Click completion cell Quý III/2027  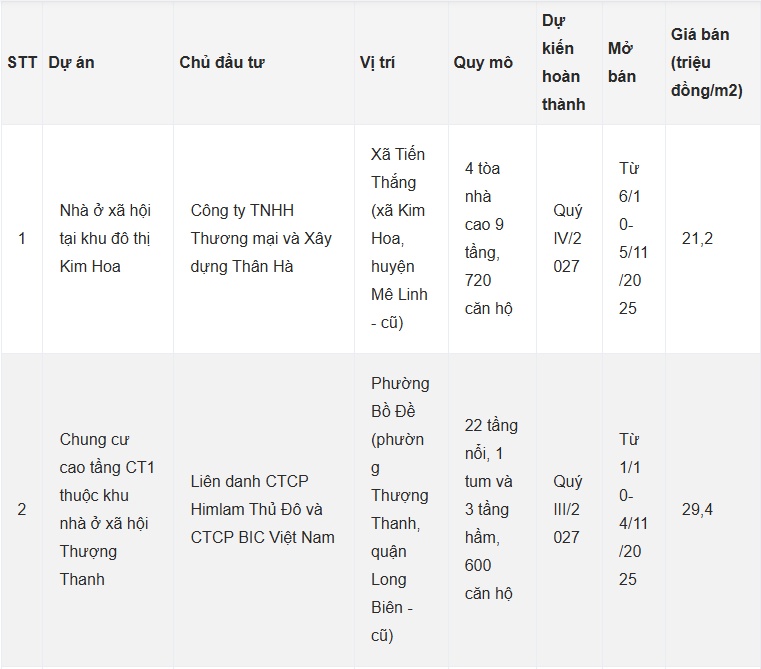click(566, 509)
